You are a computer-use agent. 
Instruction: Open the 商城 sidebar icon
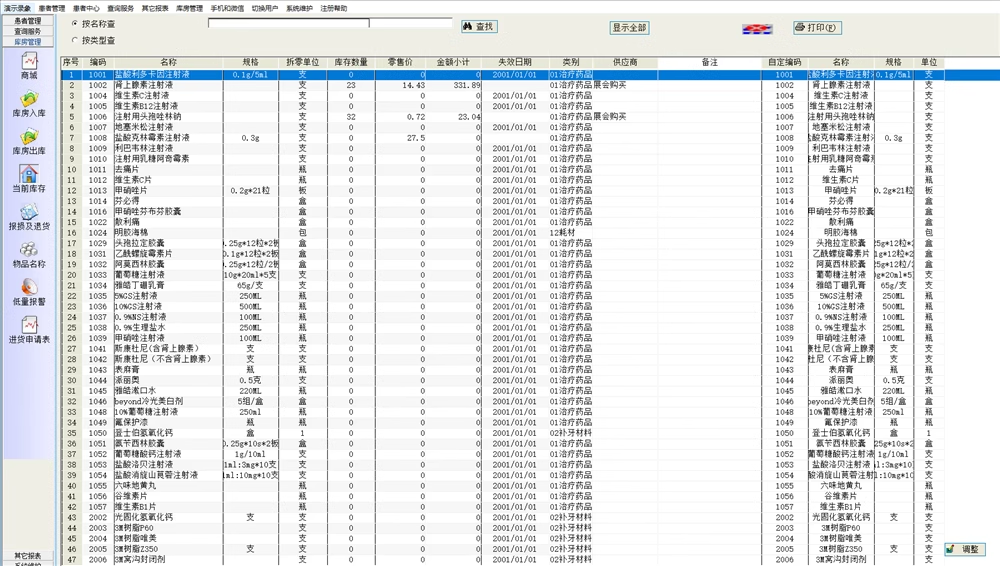tap(29, 66)
